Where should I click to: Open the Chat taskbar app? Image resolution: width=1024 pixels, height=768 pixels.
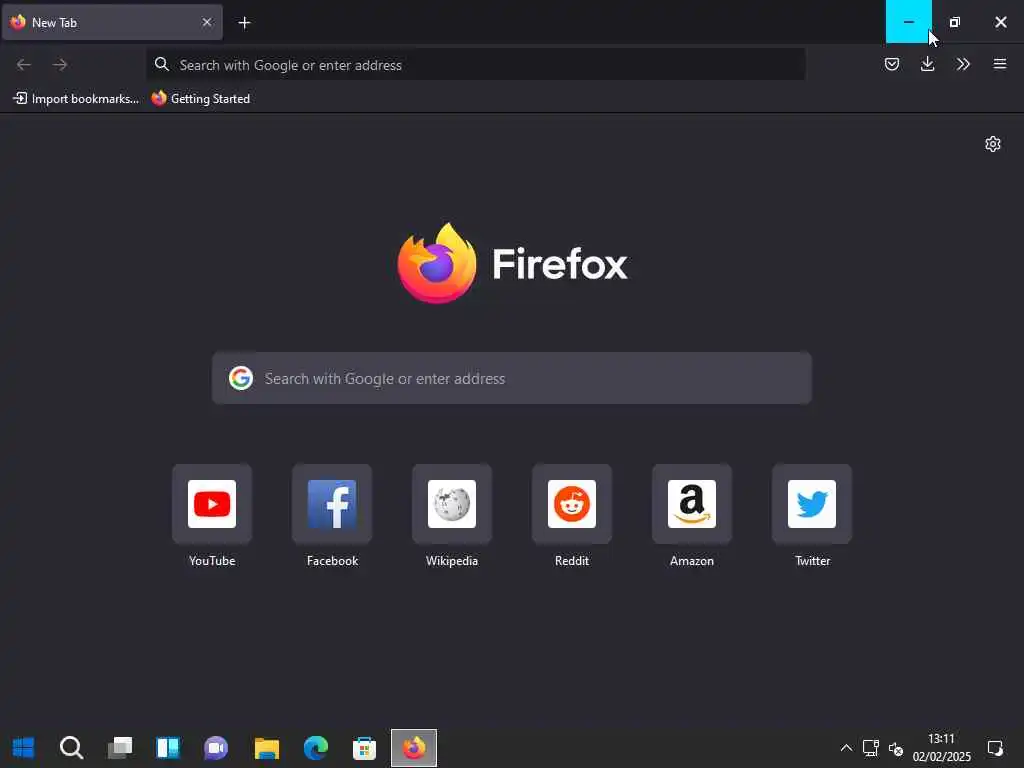[x=217, y=748]
